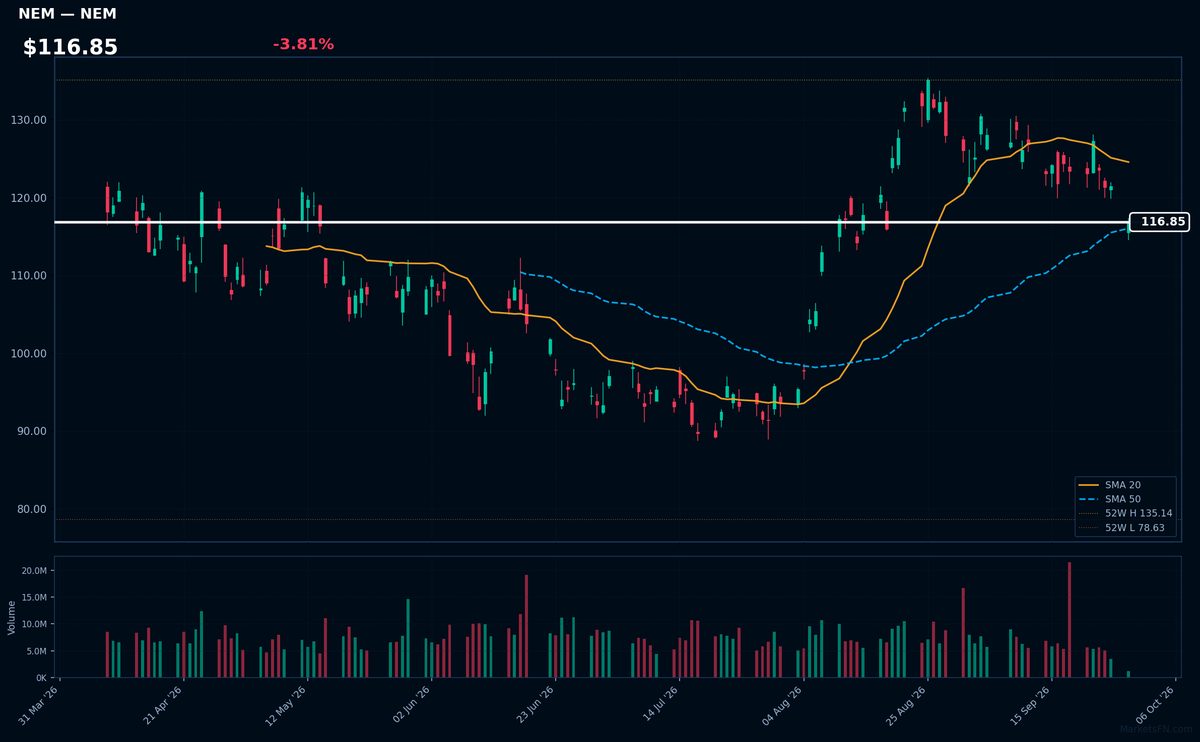Click the -3.81% change percentage
The image size is (1200, 742).
pyautogui.click(x=303, y=44)
